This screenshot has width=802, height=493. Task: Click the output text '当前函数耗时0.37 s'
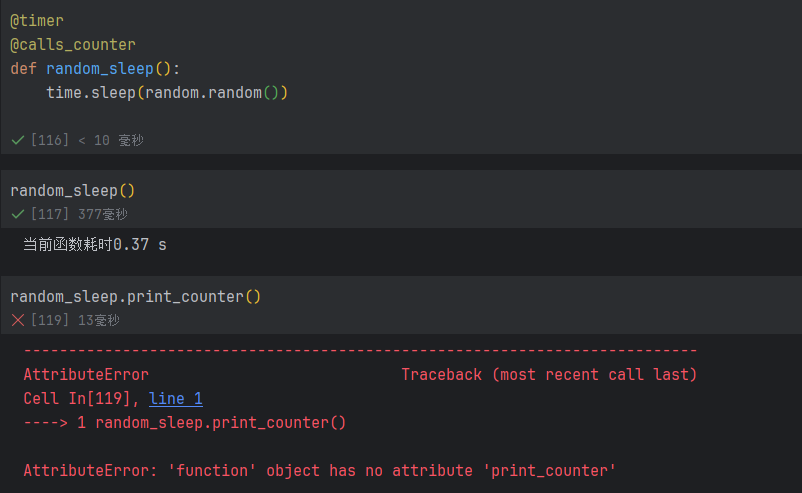click(x=95, y=244)
